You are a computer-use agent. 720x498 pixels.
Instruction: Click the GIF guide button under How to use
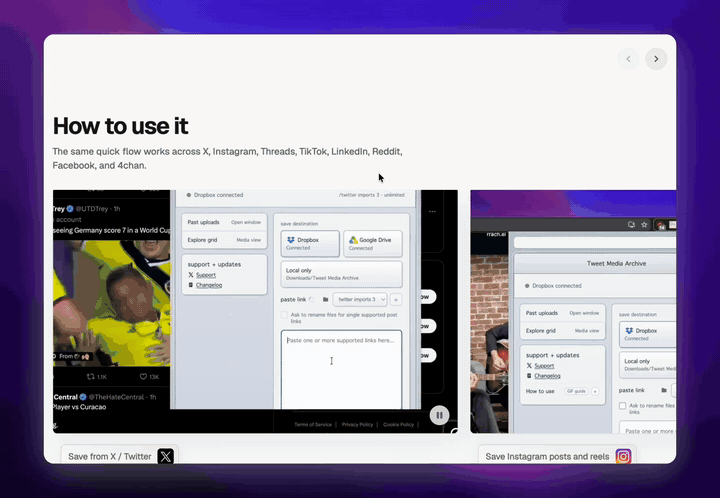pyautogui.click(x=576, y=391)
